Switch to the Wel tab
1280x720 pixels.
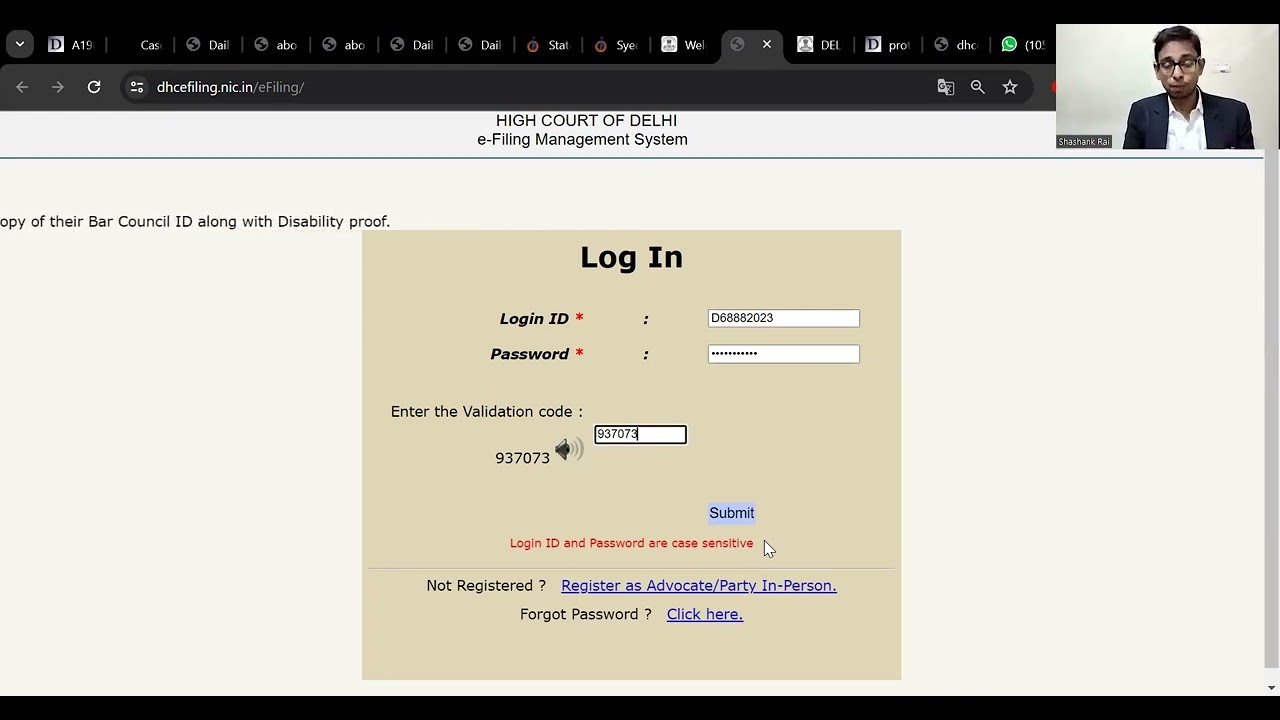point(684,44)
